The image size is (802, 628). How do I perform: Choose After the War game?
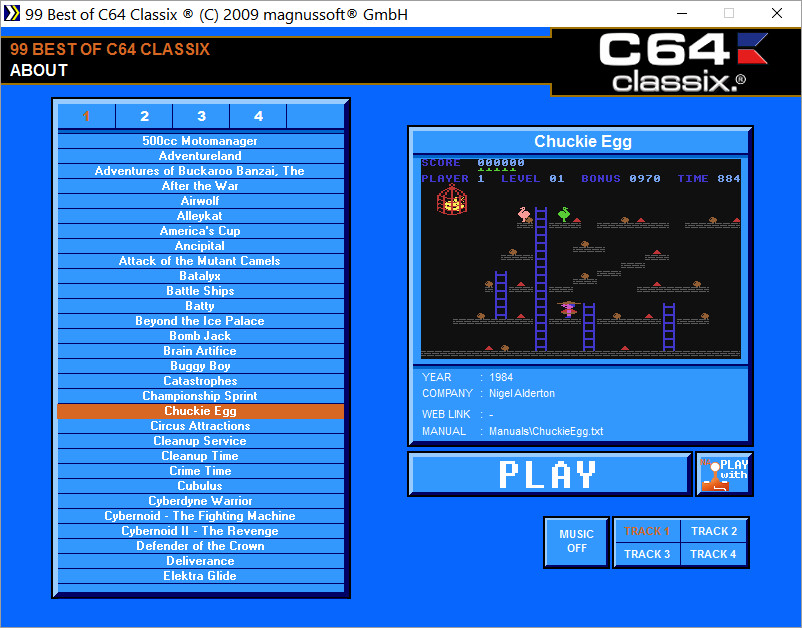(x=200, y=186)
